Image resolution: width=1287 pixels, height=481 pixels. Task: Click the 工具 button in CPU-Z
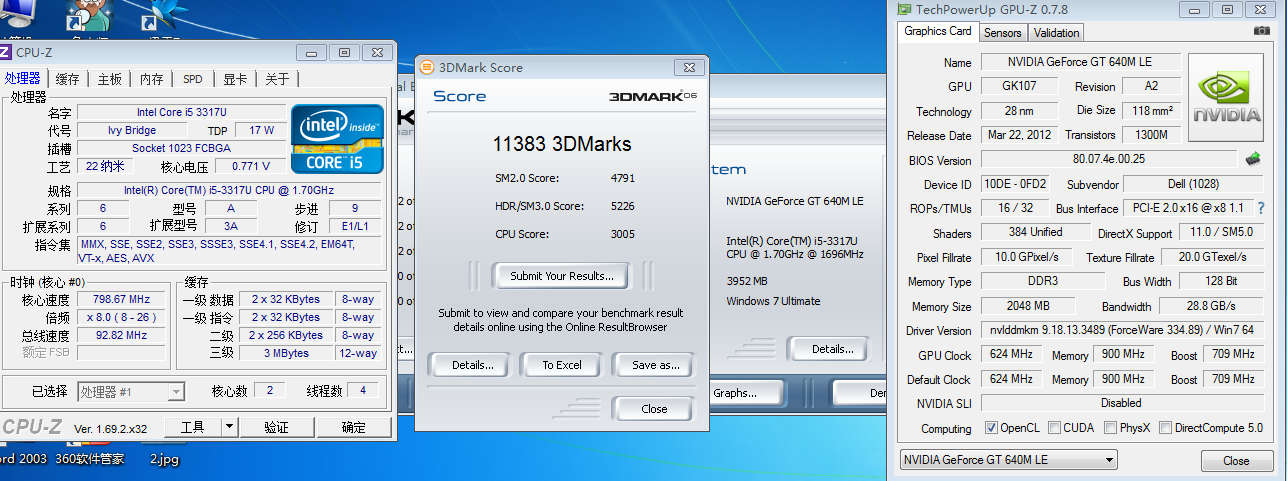point(192,427)
